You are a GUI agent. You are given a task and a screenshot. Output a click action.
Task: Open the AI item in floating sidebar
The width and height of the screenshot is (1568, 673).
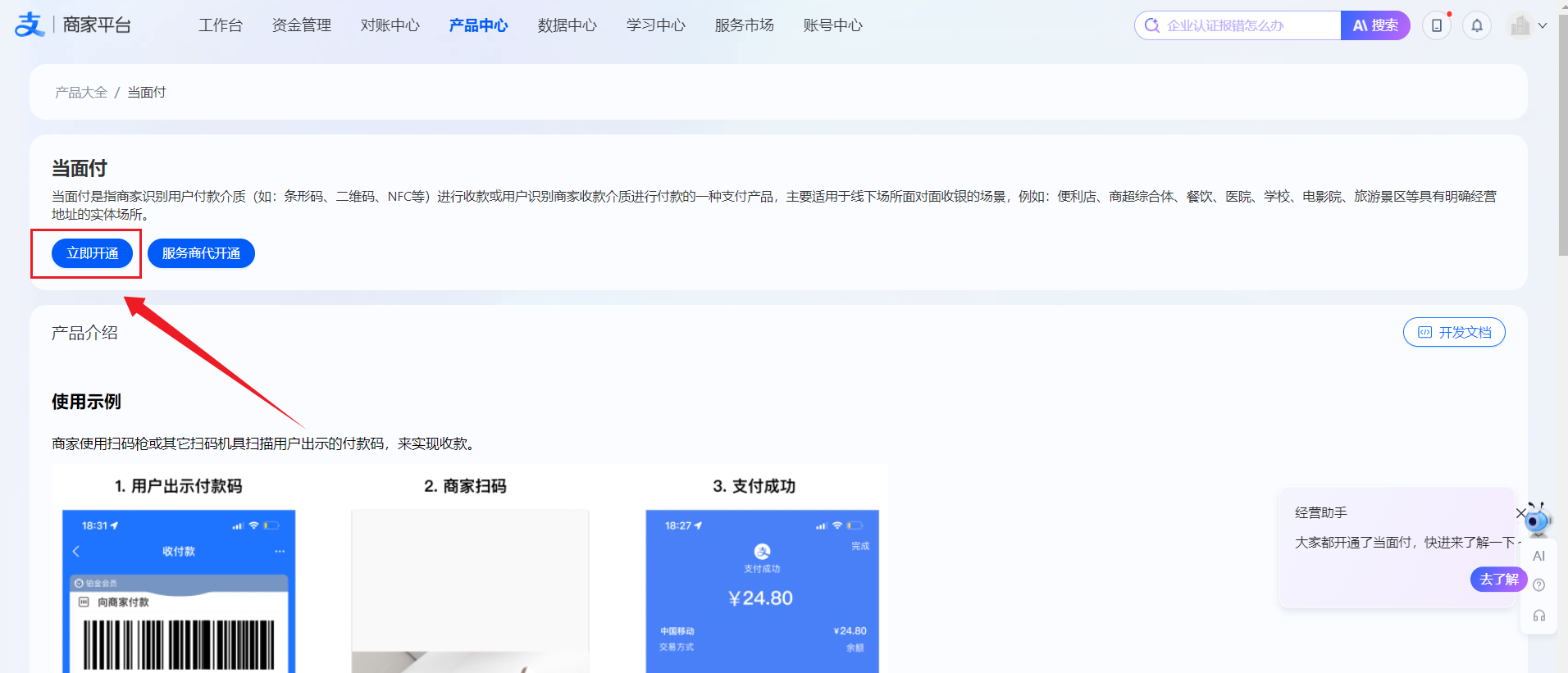coord(1538,556)
